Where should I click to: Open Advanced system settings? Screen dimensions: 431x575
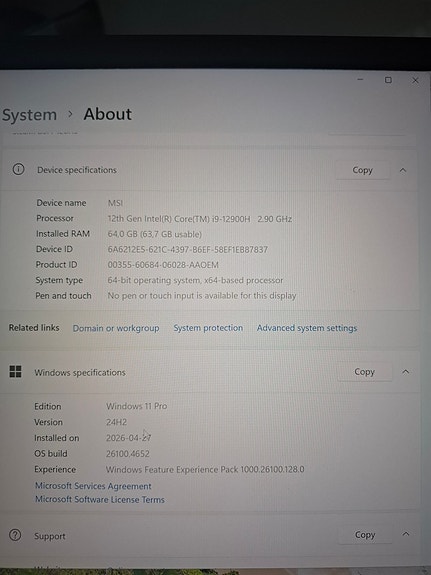click(307, 328)
